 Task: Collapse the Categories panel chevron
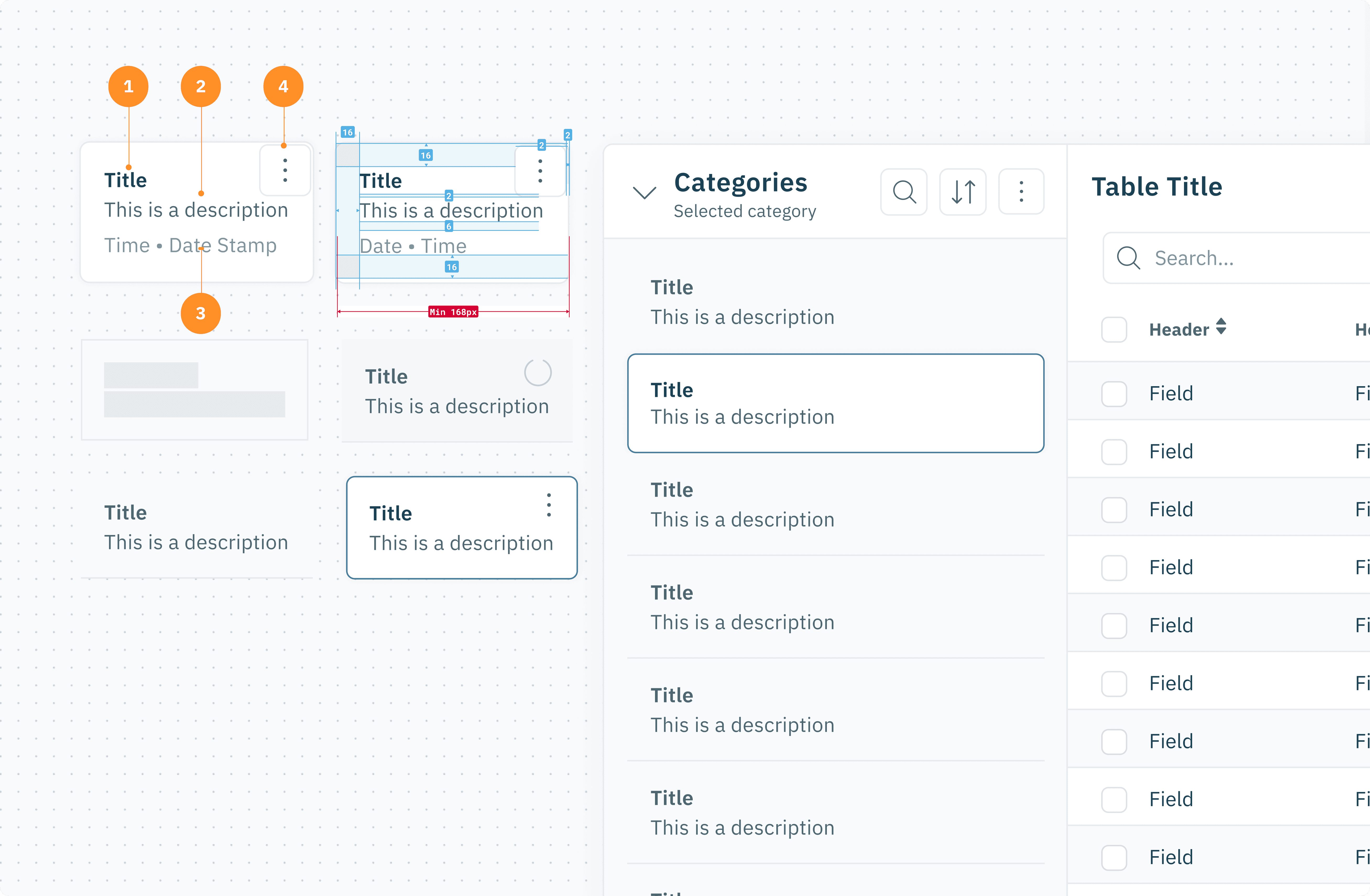(644, 192)
